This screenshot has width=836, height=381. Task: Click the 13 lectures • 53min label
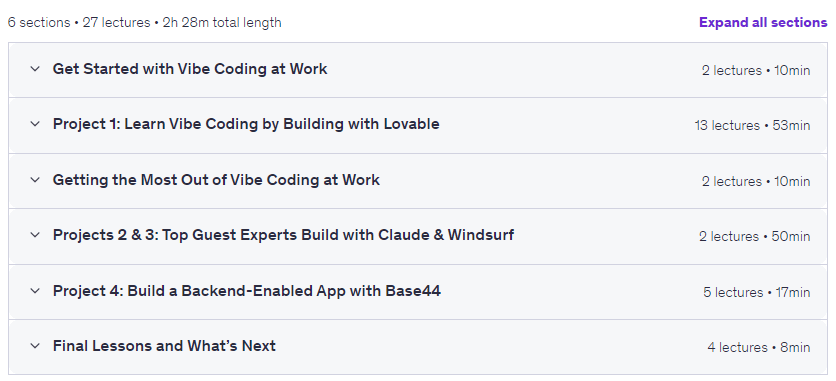[x=752, y=126]
